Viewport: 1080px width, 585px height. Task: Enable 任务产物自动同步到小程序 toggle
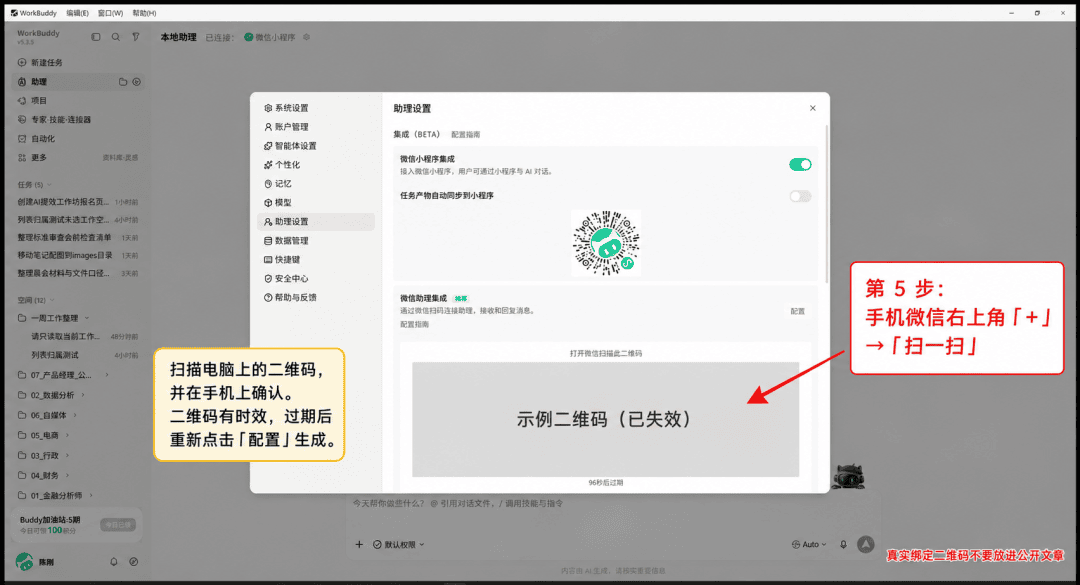tap(800, 196)
